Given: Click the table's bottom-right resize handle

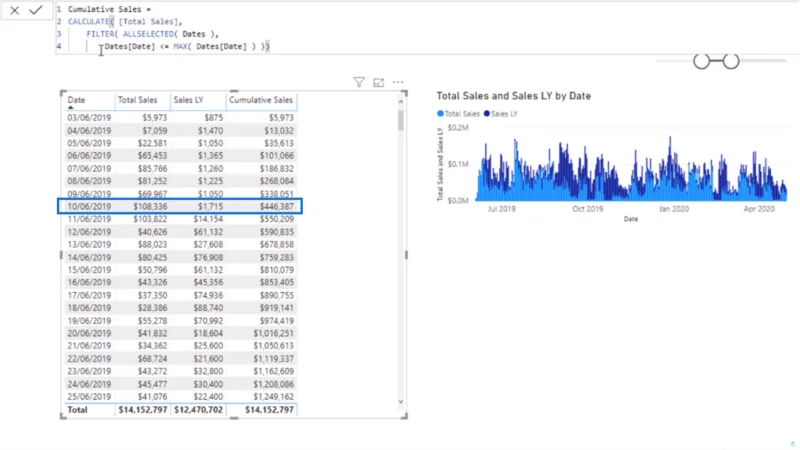Looking at the screenshot, I should 404,416.
